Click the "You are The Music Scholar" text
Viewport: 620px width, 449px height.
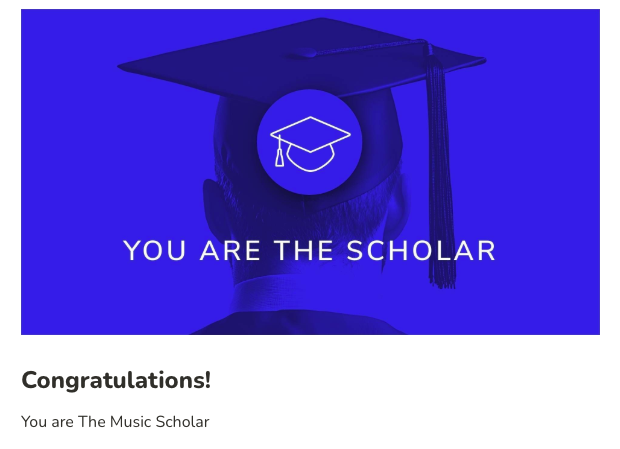tap(115, 422)
